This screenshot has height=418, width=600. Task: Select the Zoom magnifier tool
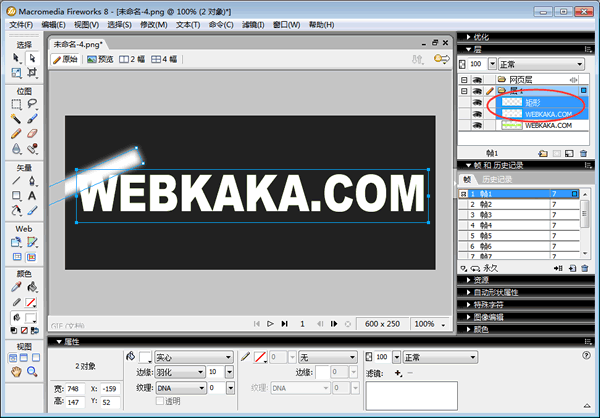point(33,372)
